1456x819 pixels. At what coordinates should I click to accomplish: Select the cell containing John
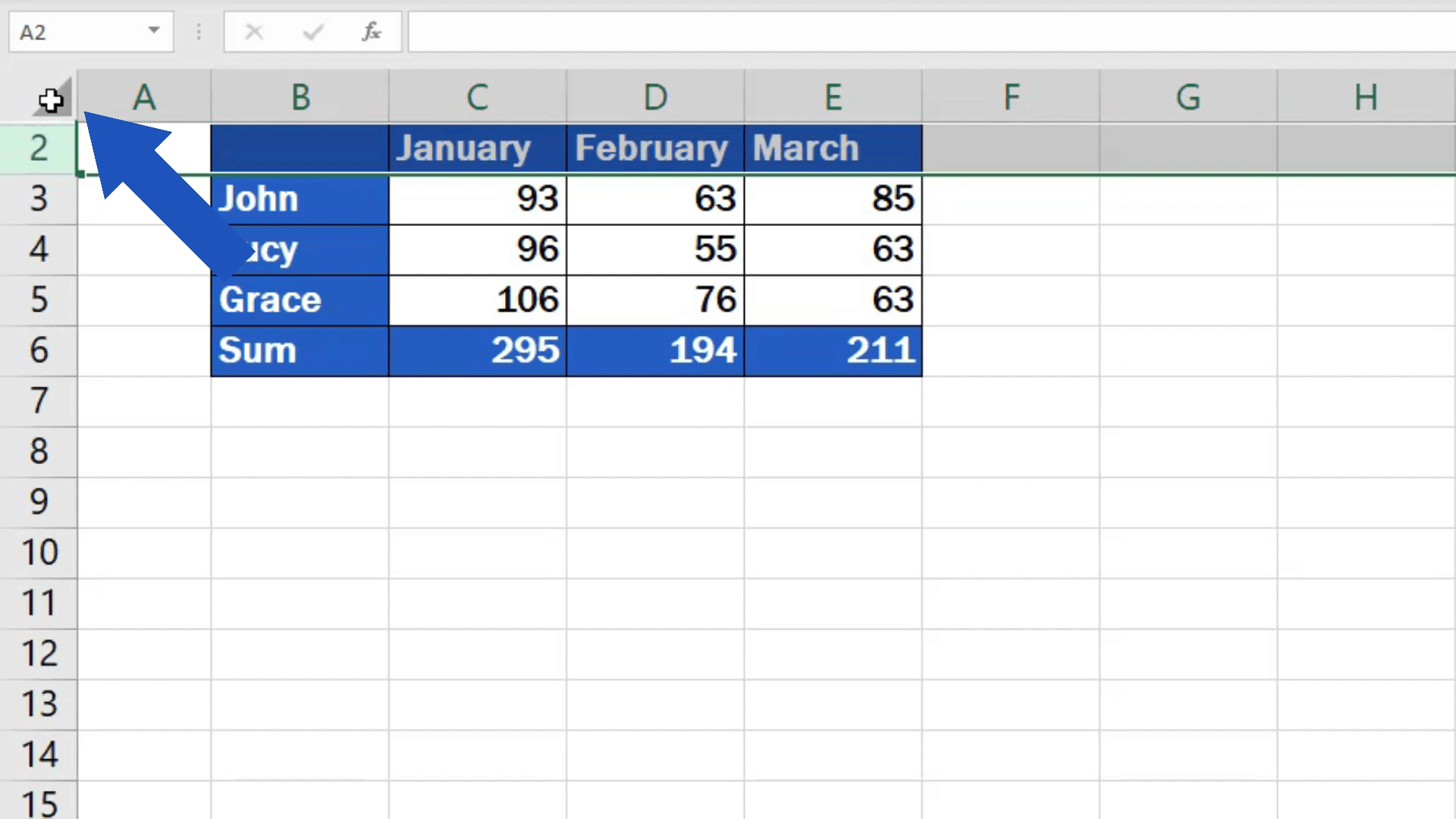coord(300,199)
